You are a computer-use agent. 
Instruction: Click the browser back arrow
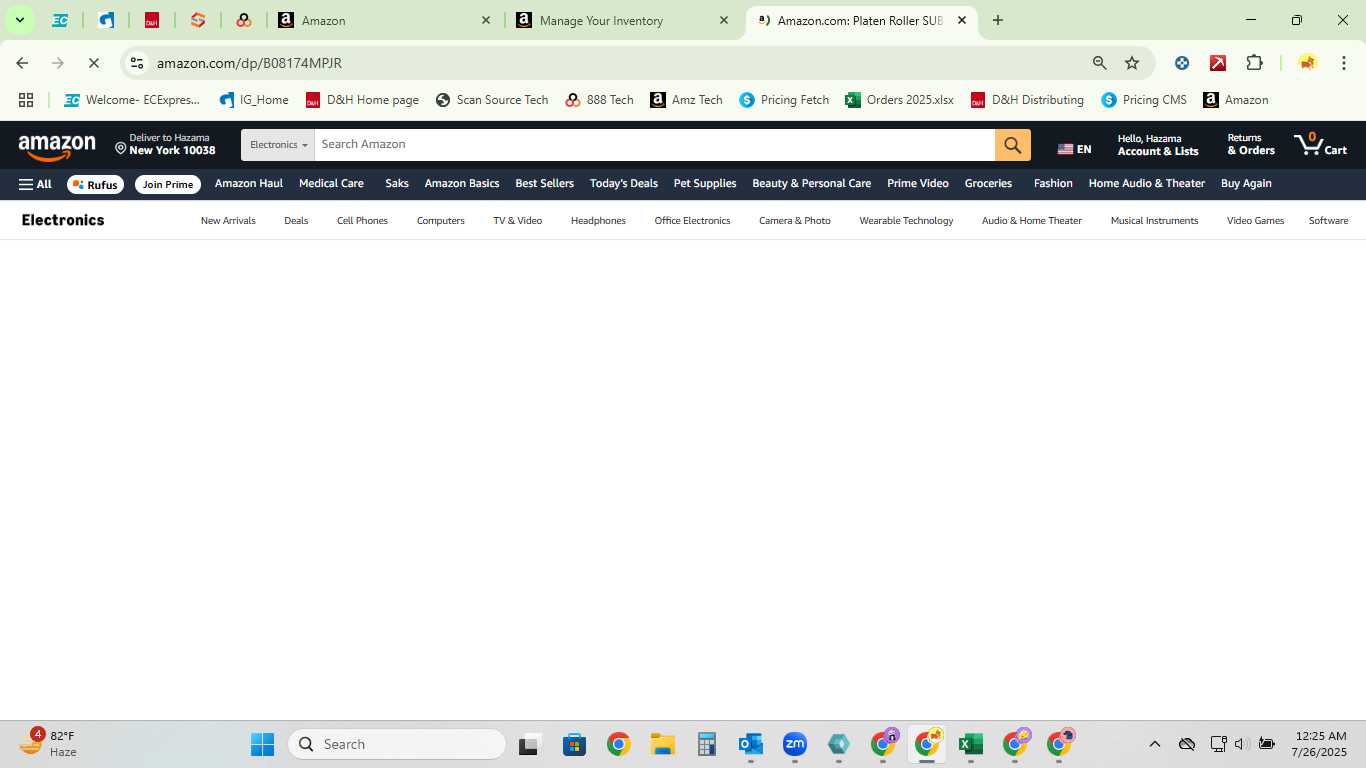click(22, 63)
